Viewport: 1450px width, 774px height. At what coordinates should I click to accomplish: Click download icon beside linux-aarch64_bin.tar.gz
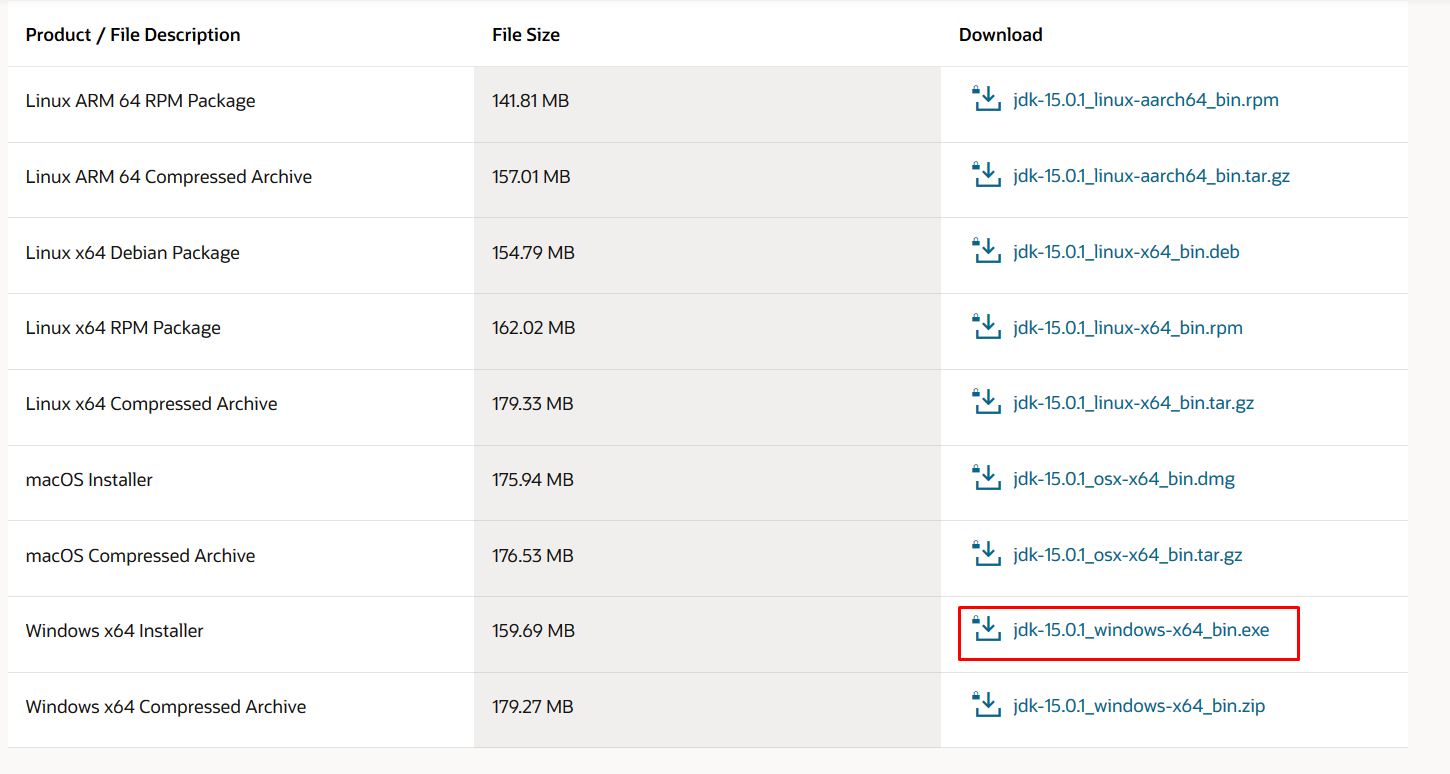point(986,175)
